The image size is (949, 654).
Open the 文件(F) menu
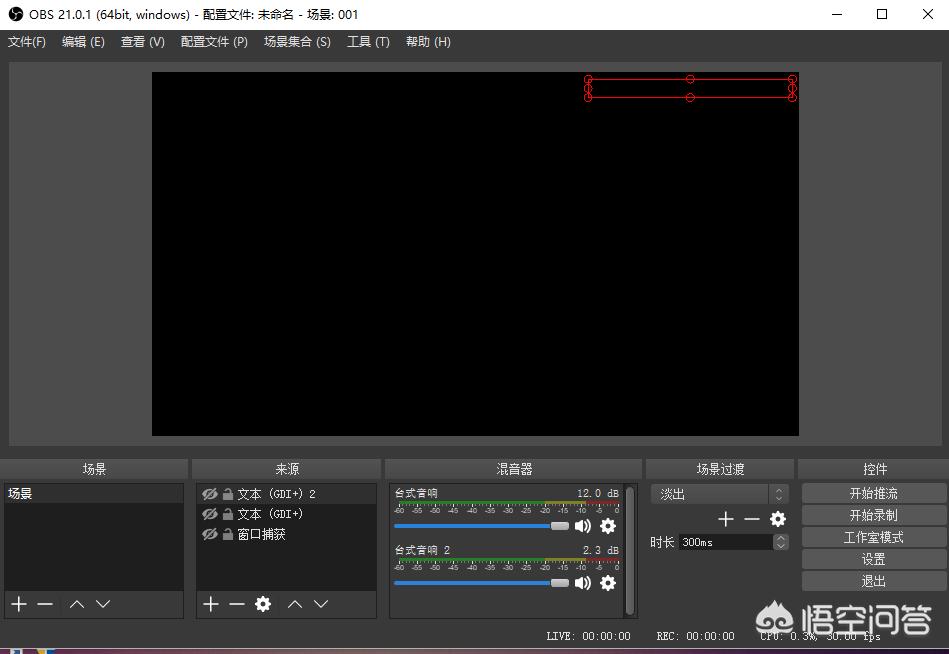click(27, 42)
